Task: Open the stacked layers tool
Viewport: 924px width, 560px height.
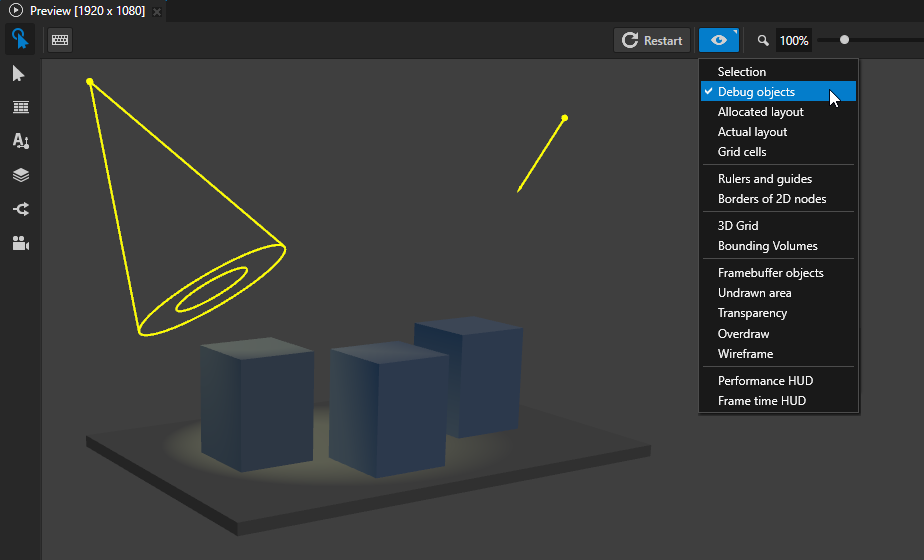Action: pos(20,175)
